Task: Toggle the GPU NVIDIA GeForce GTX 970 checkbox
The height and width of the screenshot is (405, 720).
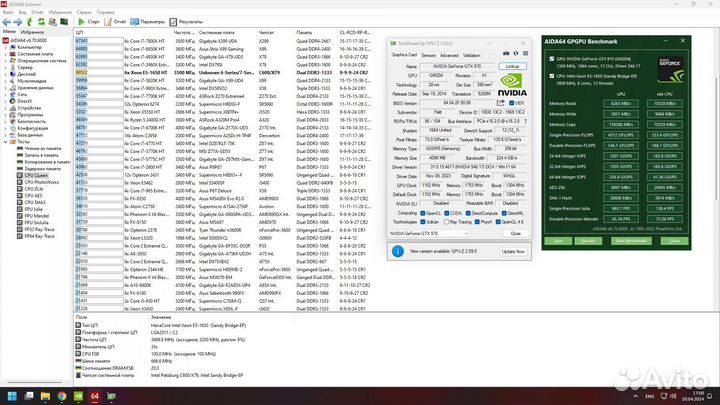Action: point(551,59)
